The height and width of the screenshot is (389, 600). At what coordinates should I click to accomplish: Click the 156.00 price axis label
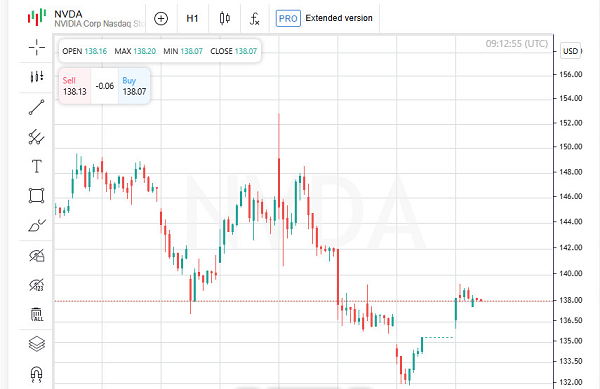point(571,74)
